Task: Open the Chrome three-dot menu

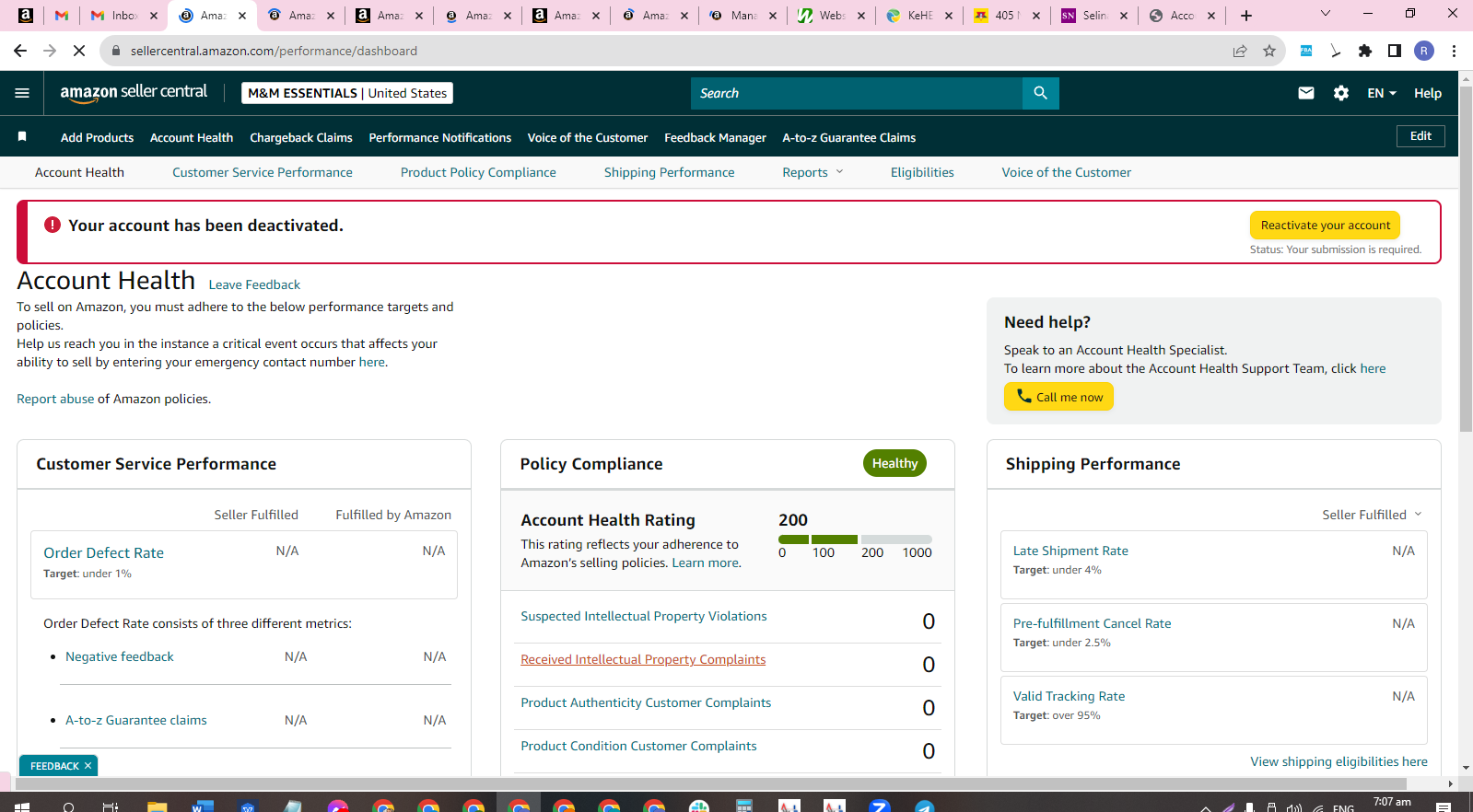Action: click(1454, 51)
